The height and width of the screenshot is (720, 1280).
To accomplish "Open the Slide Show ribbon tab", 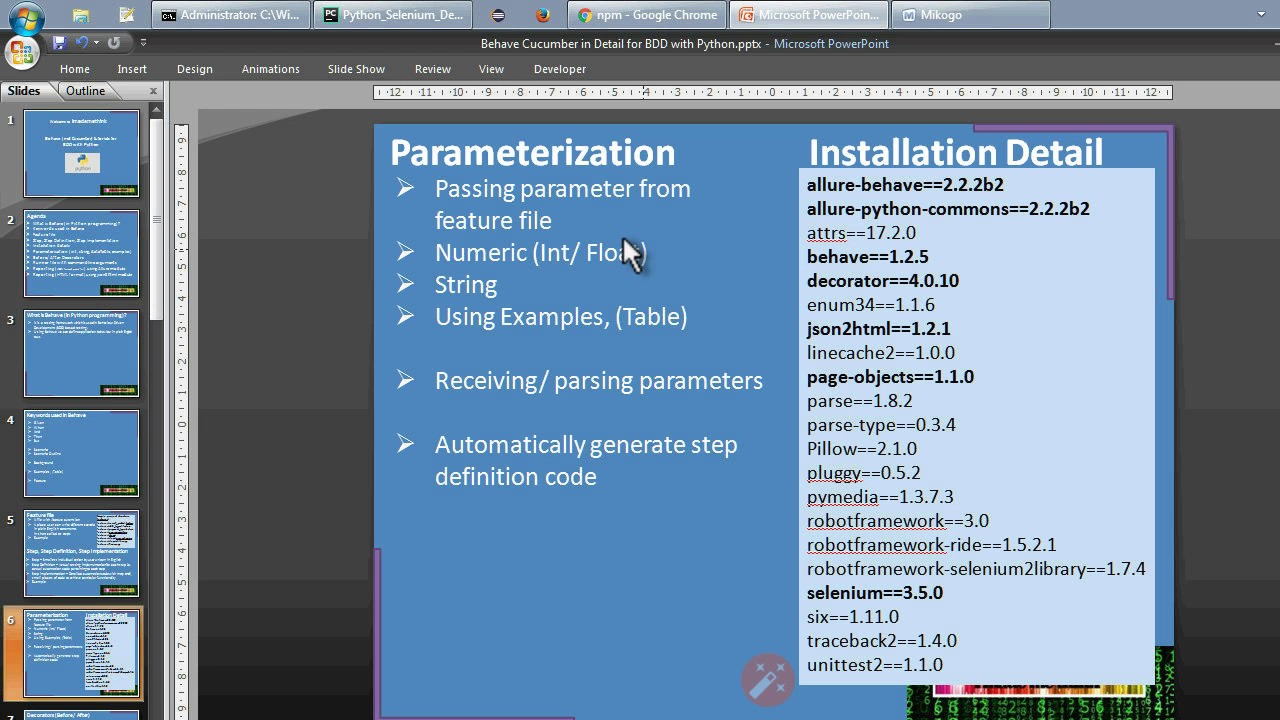I will pos(356,69).
